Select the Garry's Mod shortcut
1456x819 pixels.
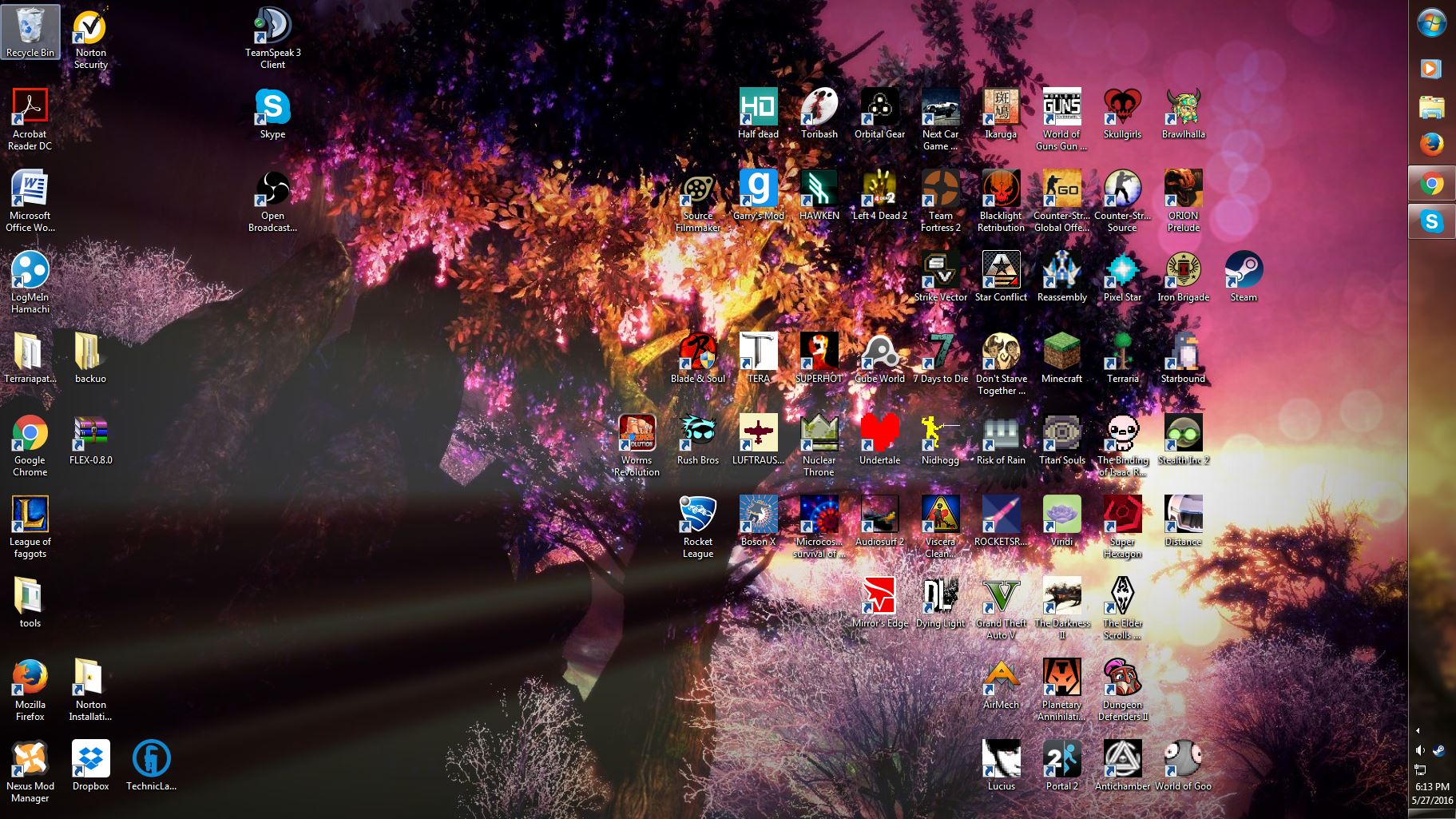coord(758,195)
